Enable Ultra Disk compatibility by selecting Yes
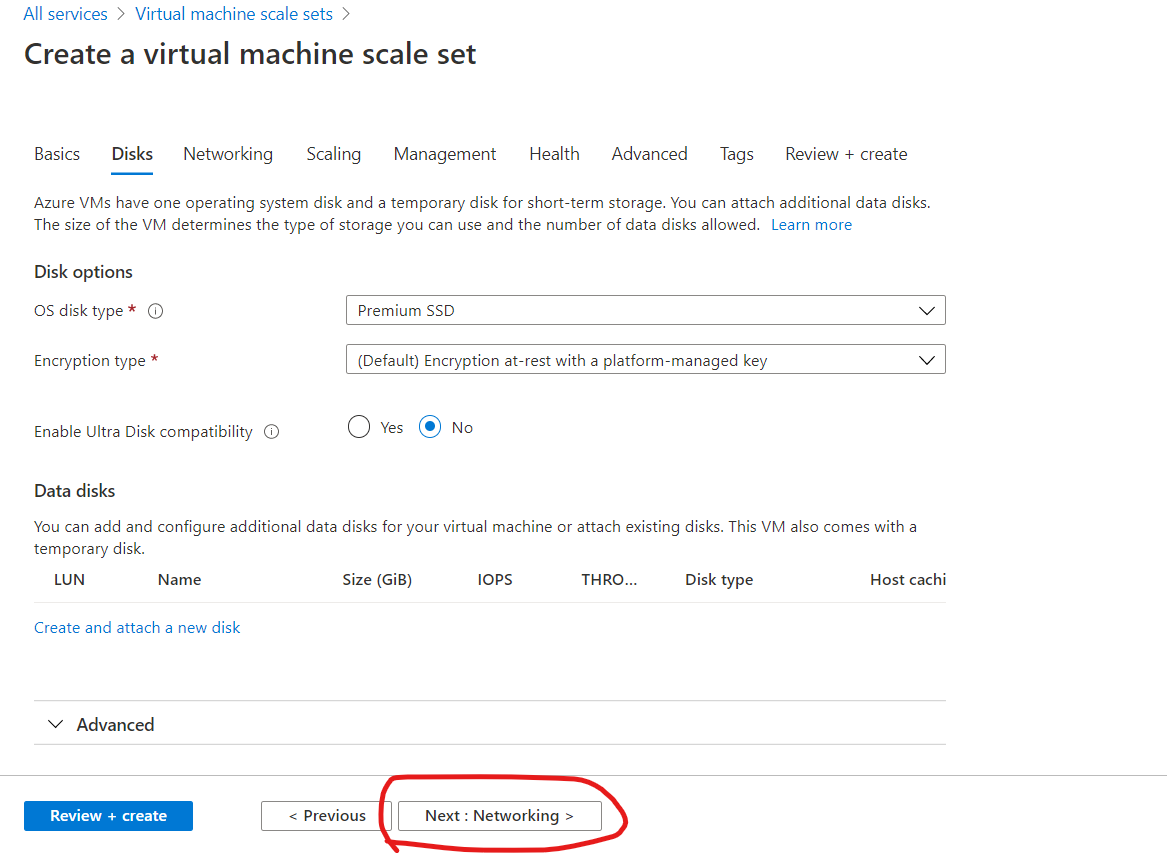Screen dimensions: 1167x854 [x=359, y=426]
